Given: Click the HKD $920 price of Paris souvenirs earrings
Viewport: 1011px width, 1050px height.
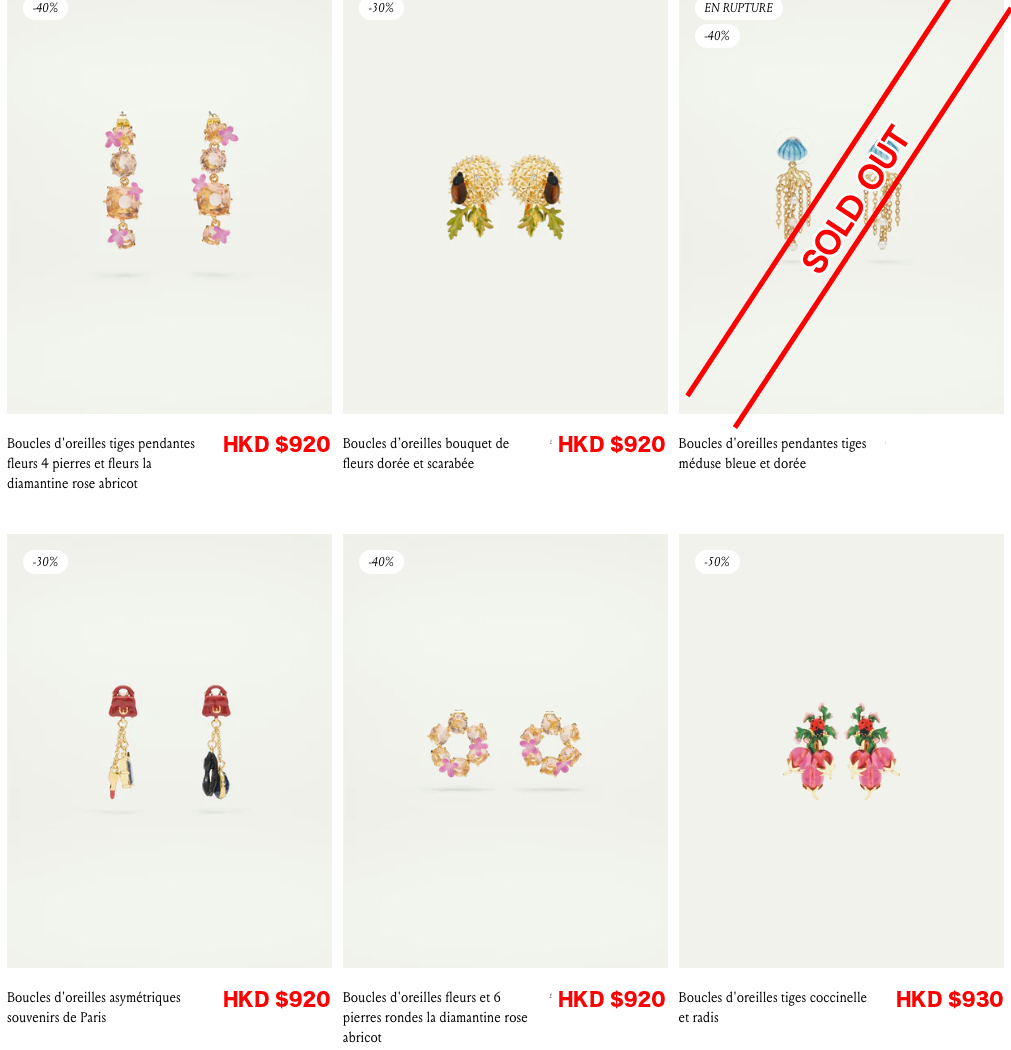Looking at the screenshot, I should tap(277, 999).
